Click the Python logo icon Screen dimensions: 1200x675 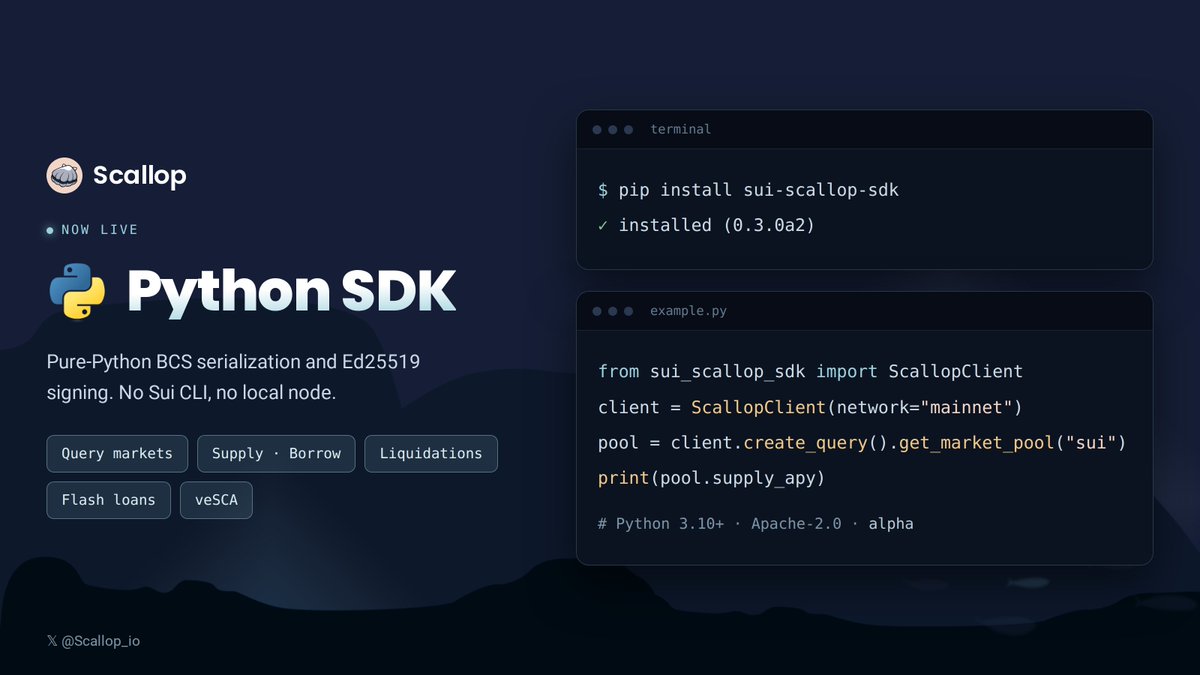pyautogui.click(x=77, y=291)
